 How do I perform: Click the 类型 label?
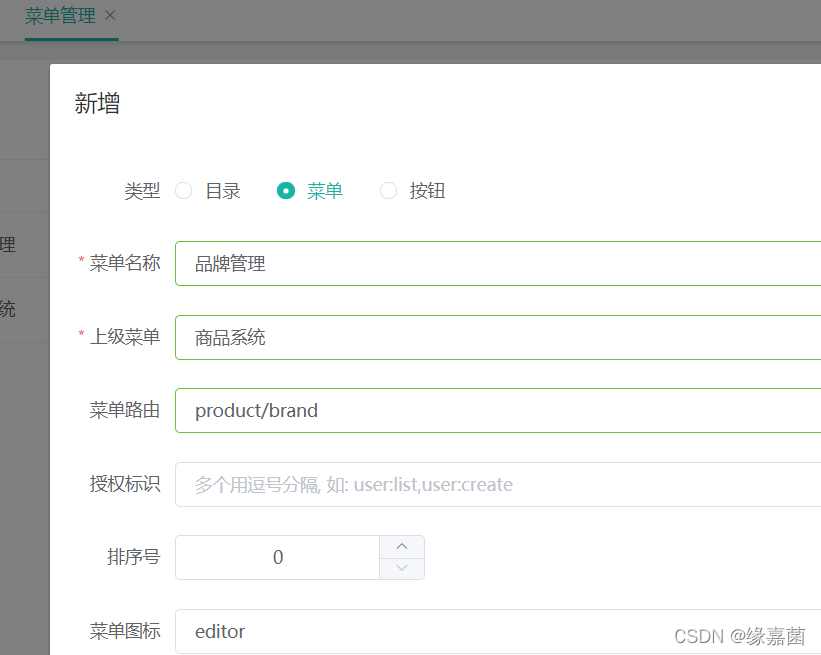(142, 191)
